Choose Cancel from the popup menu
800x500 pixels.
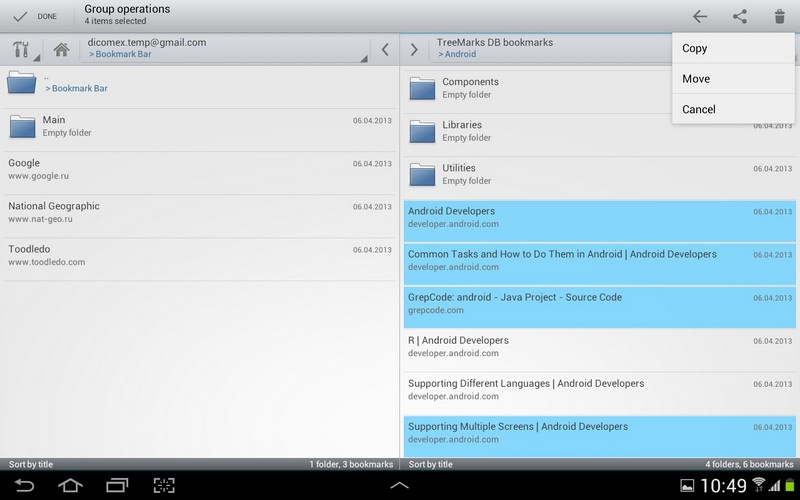(x=733, y=109)
